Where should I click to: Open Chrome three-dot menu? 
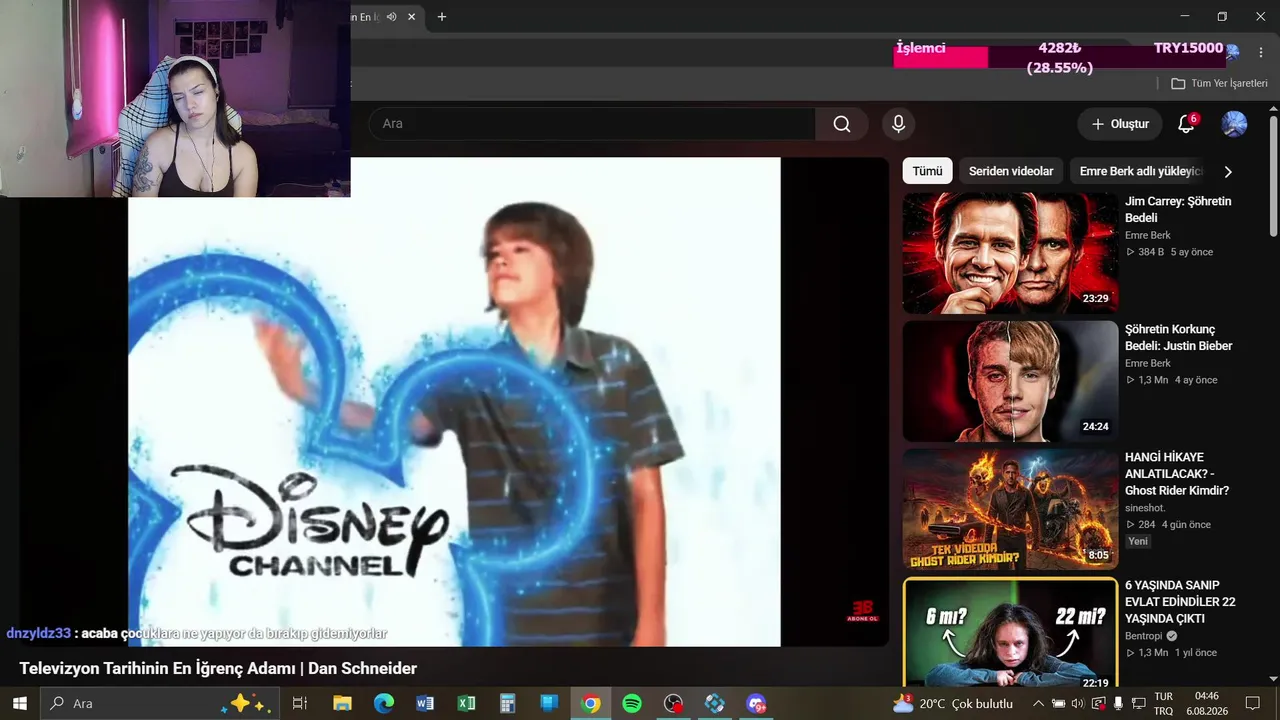[1260, 52]
